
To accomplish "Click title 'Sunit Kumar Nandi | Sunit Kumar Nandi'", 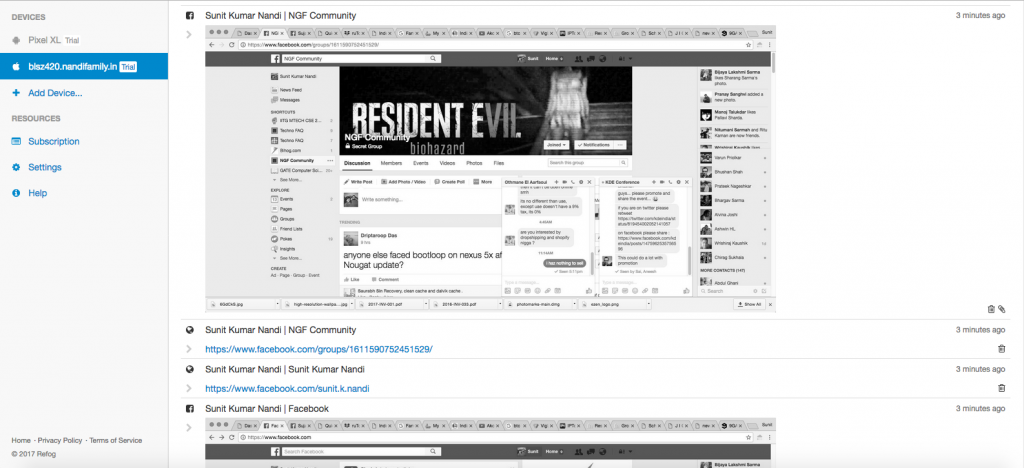I will 285,369.
